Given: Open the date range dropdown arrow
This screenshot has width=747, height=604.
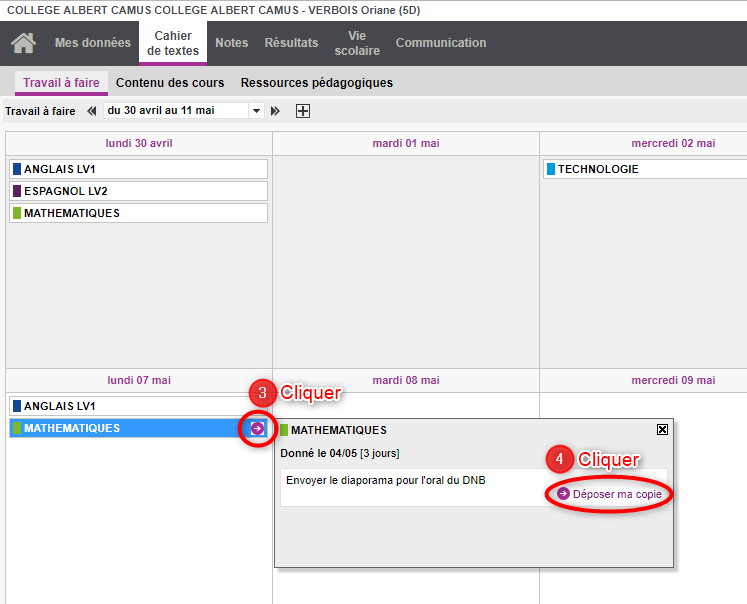Looking at the screenshot, I should (x=256, y=111).
